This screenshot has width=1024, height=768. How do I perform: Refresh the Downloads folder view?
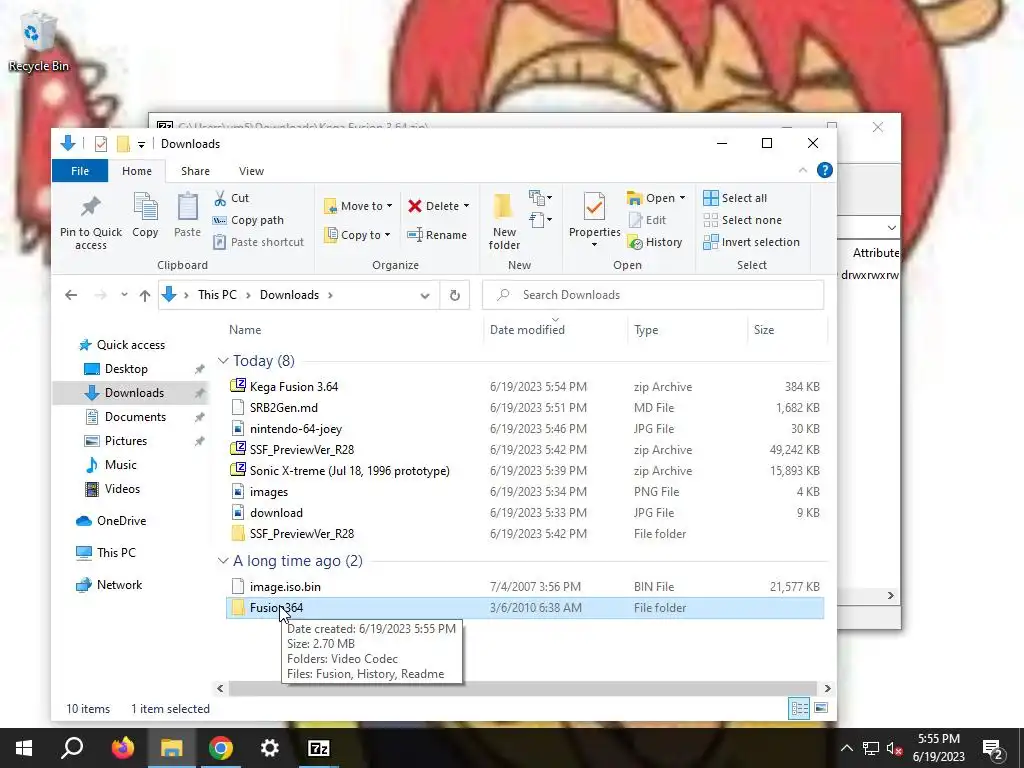(455, 295)
